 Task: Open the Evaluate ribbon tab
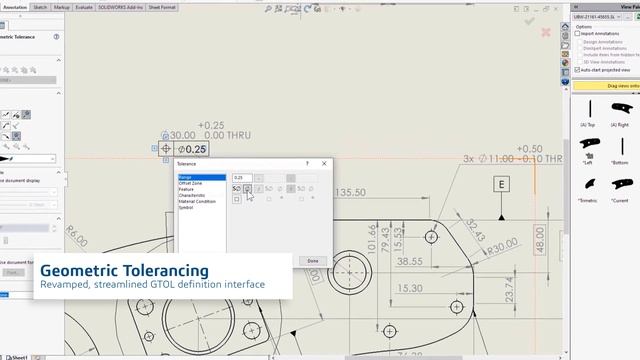tap(84, 7)
